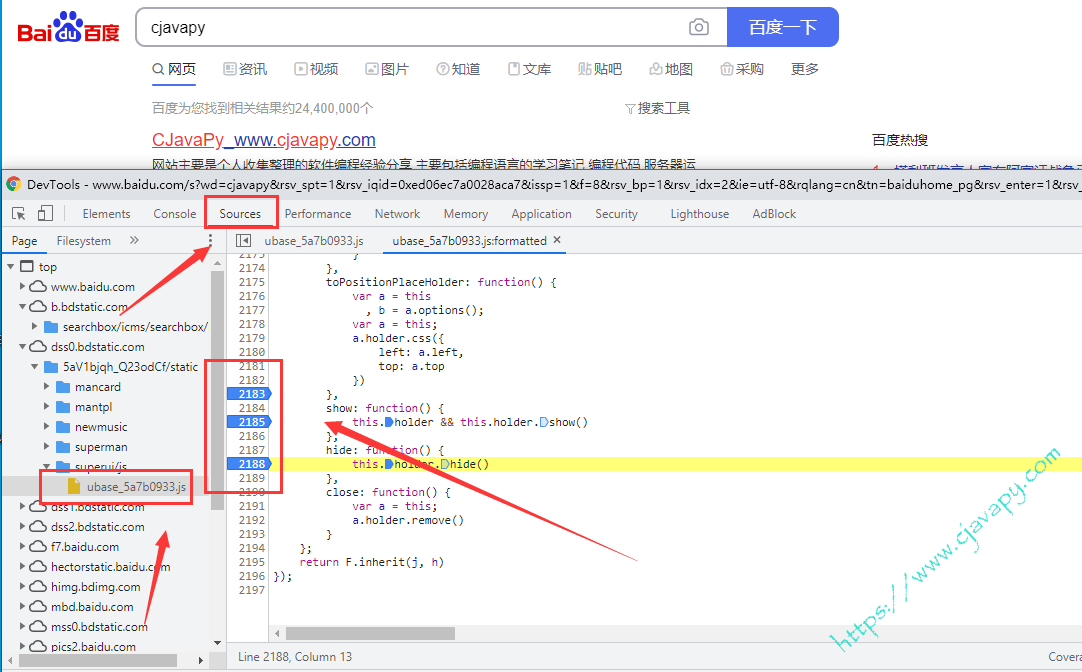Click the 百度一下 search button
This screenshot has height=672, width=1082.
(x=783, y=27)
